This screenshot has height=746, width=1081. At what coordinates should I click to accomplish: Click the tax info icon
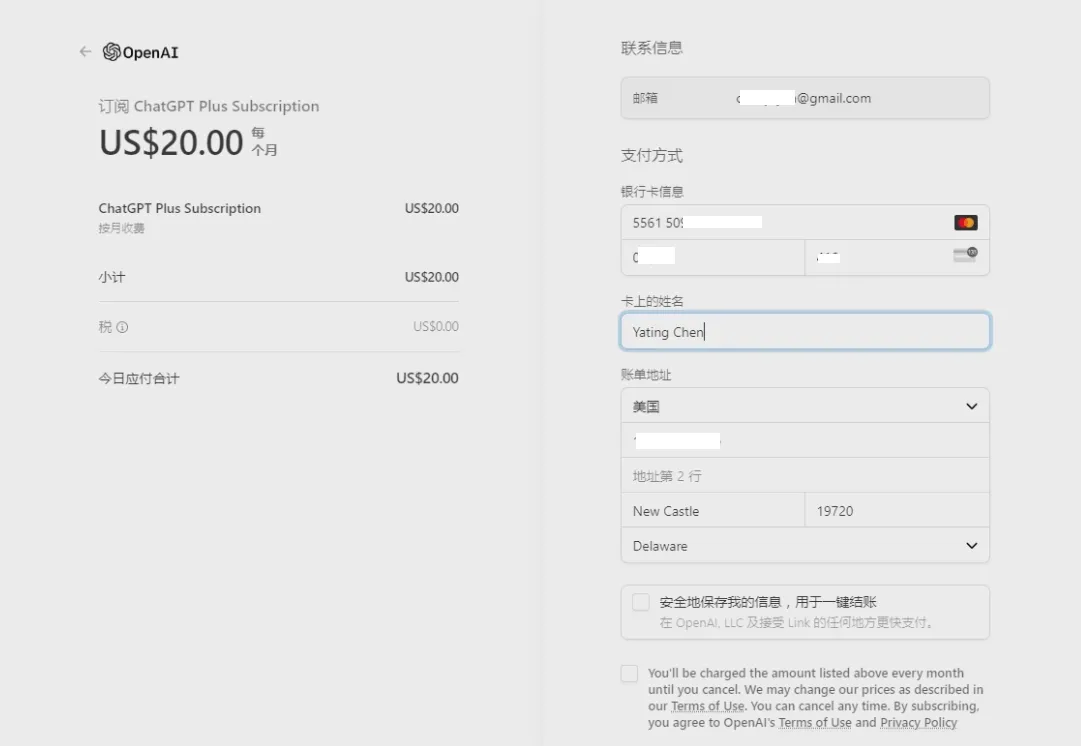tap(122, 327)
